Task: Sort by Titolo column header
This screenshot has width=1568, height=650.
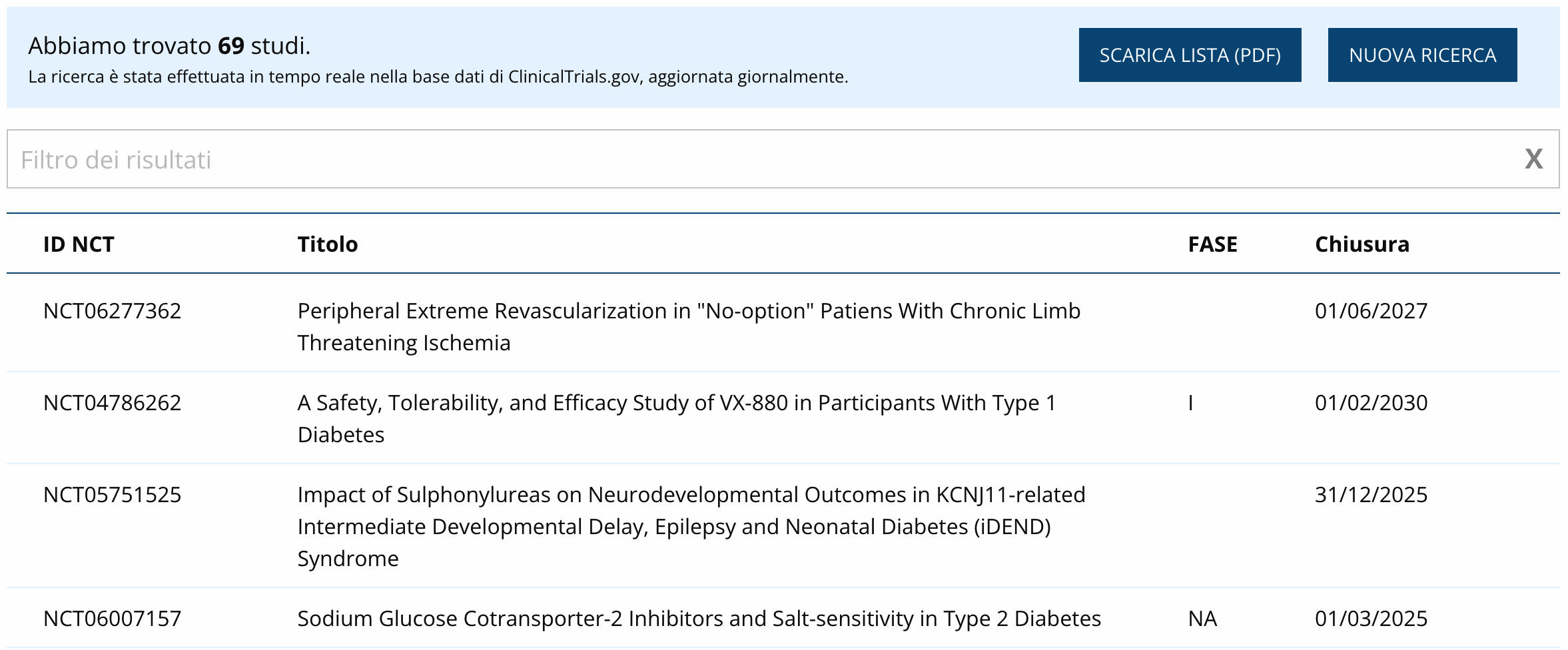Action: tap(327, 244)
